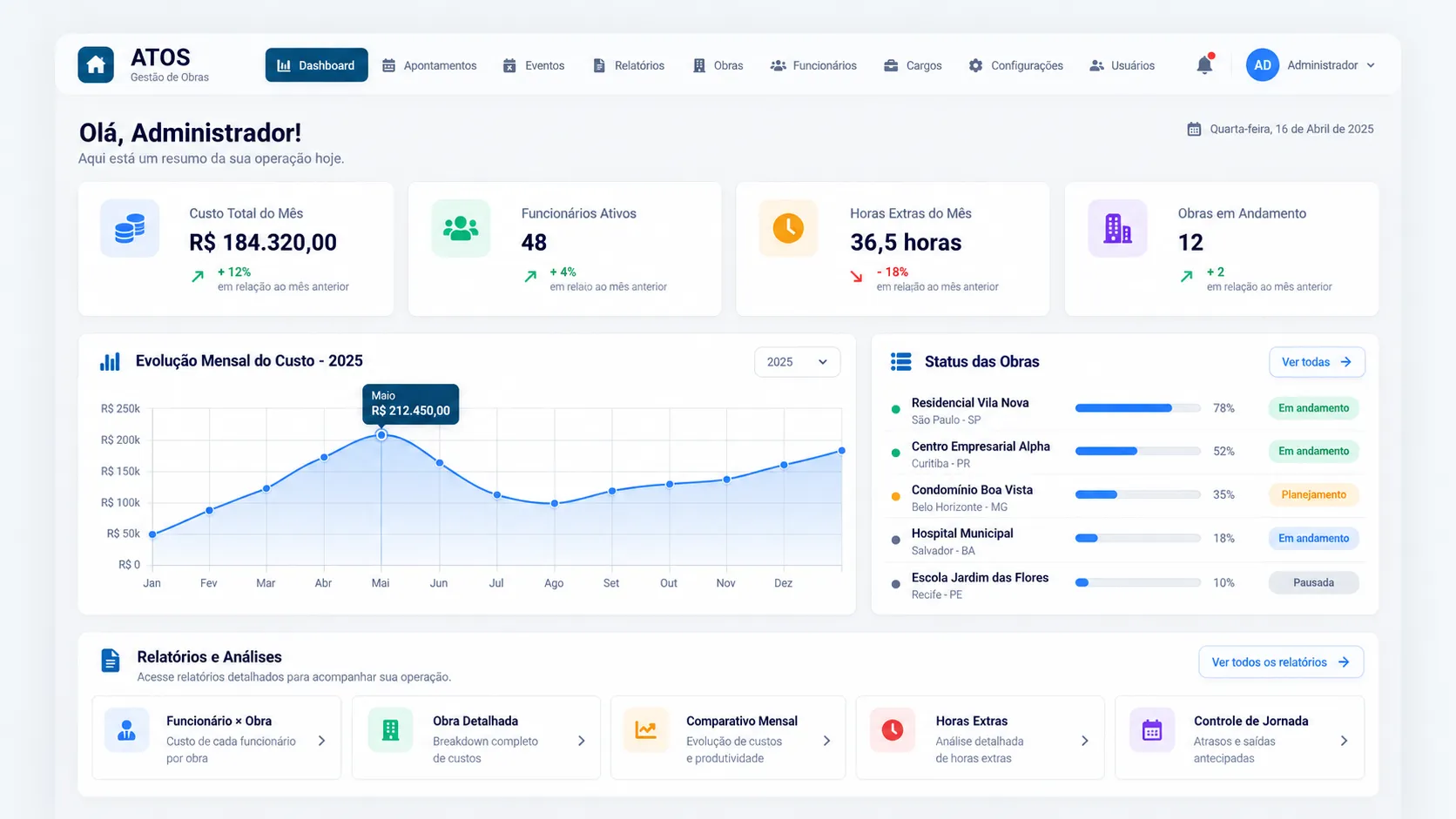Viewport: 1456px width, 819px height.
Task: Click the chevron on Comparativo Mensal card
Action: pos(826,741)
